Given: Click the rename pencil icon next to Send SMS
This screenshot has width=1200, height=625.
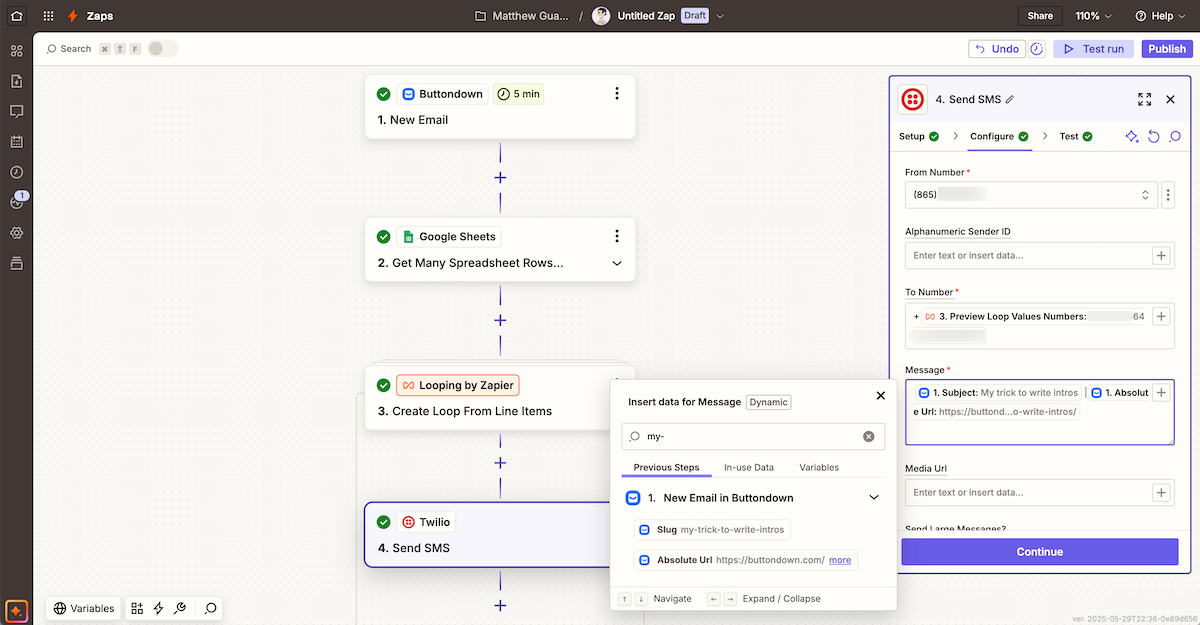Looking at the screenshot, I should (x=1010, y=100).
